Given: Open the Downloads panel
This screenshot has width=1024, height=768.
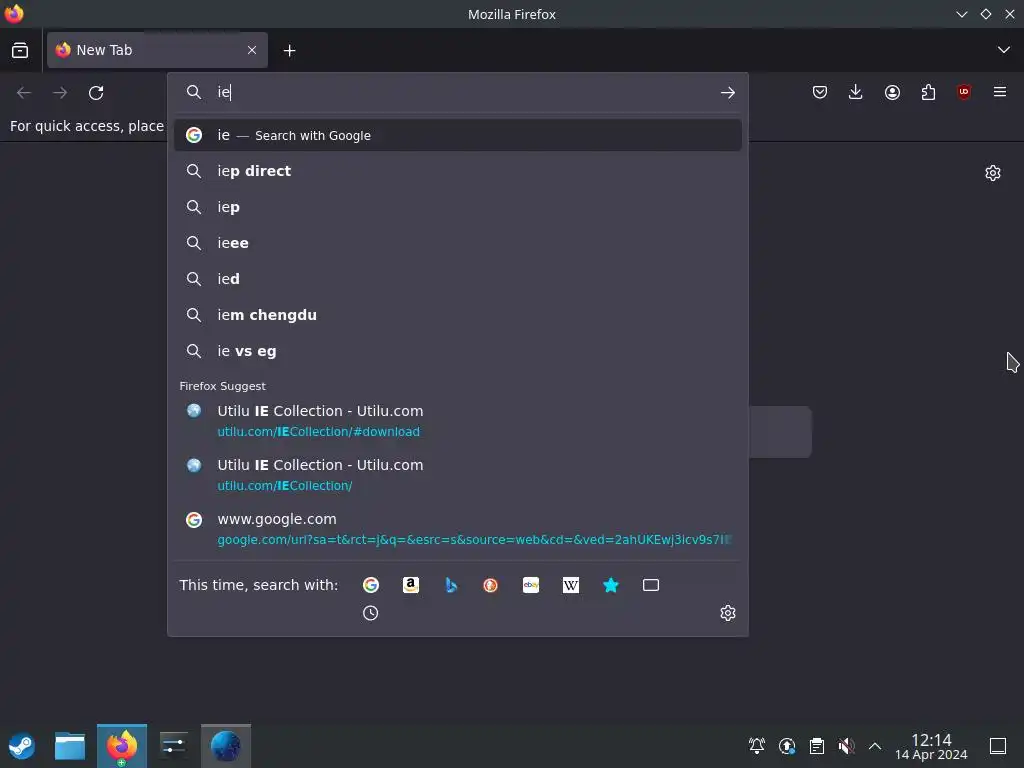Looking at the screenshot, I should (856, 93).
